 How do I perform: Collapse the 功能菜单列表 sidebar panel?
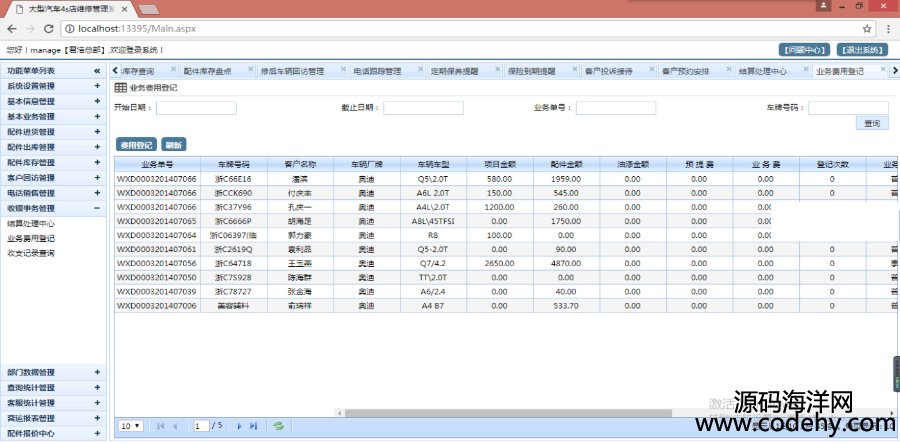(x=97, y=71)
